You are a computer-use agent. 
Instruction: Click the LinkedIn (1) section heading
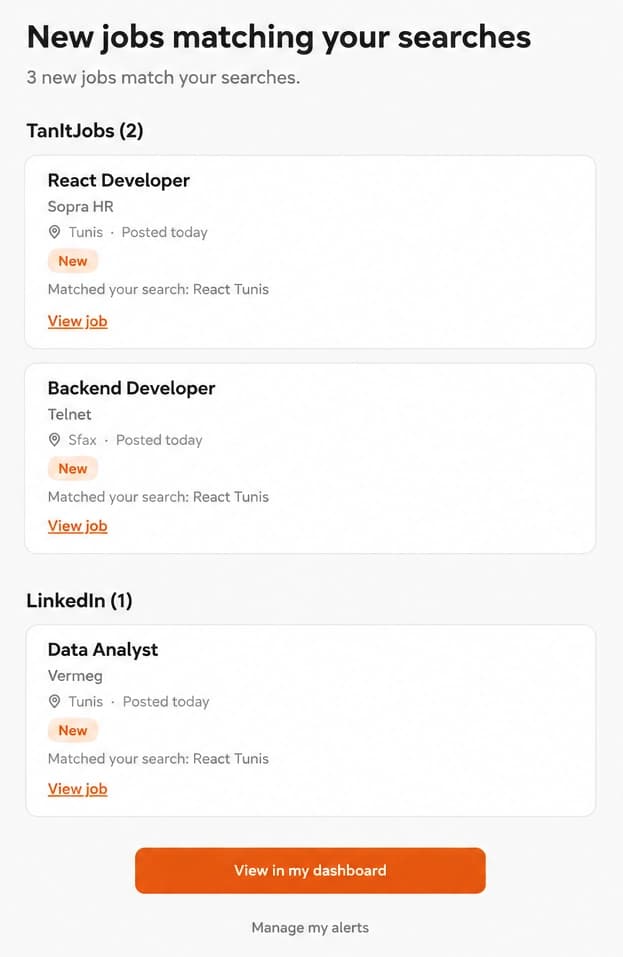point(79,601)
